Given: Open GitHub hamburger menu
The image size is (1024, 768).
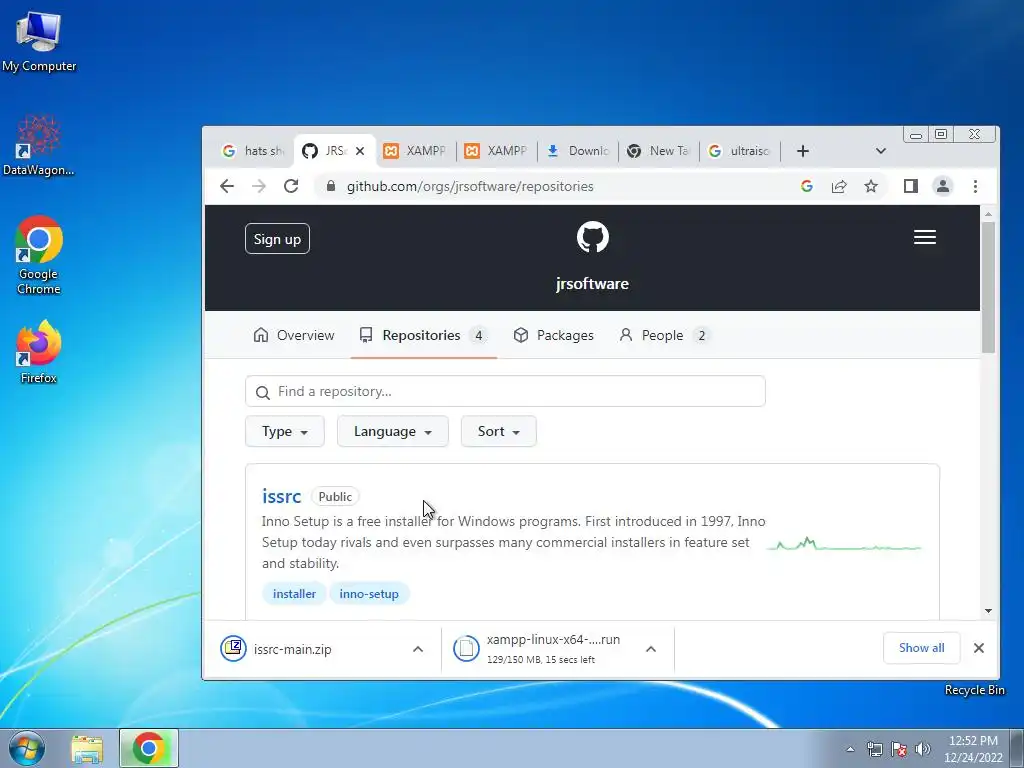Looking at the screenshot, I should 925,237.
